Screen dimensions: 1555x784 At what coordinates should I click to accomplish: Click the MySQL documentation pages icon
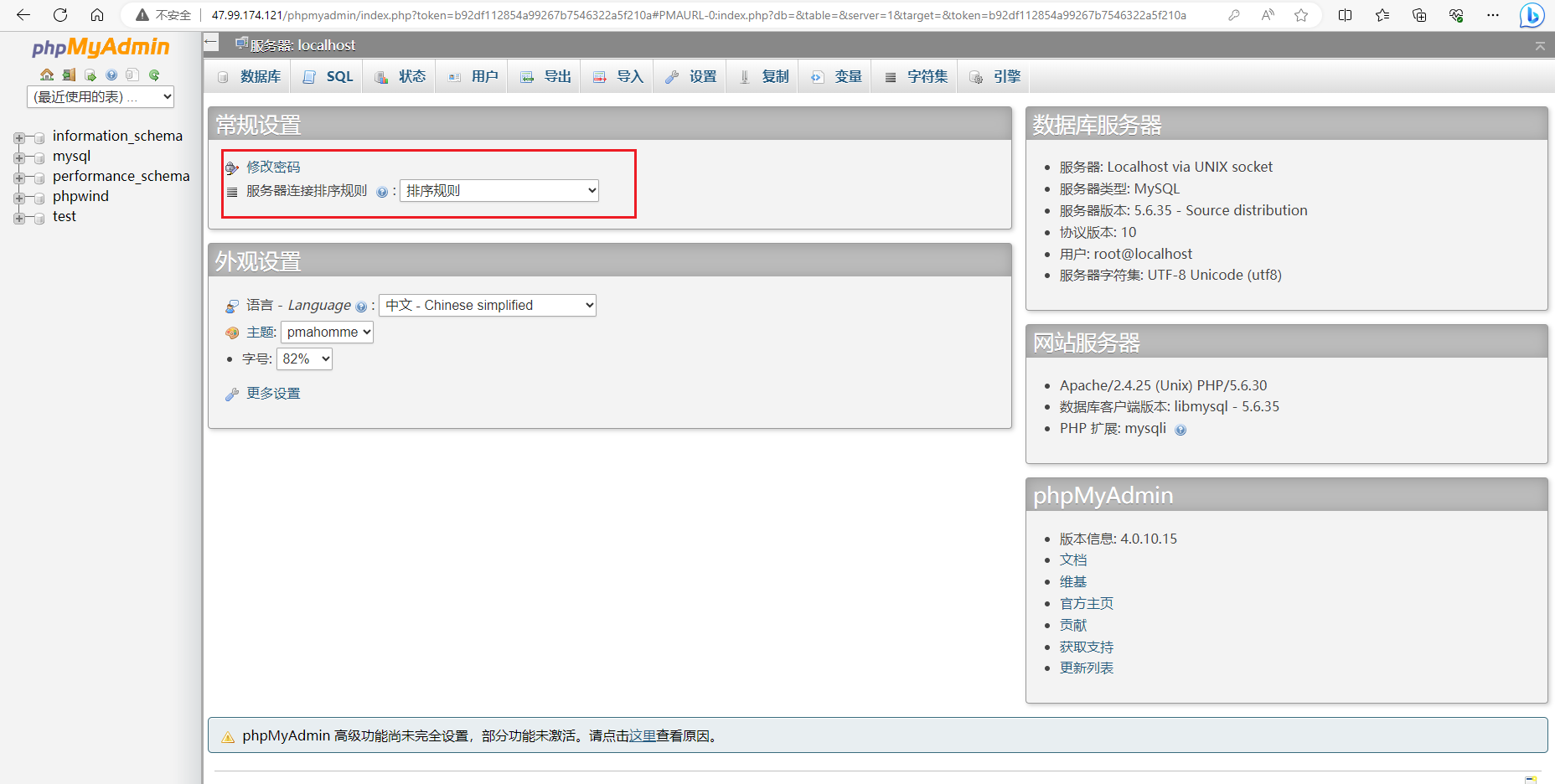click(132, 75)
